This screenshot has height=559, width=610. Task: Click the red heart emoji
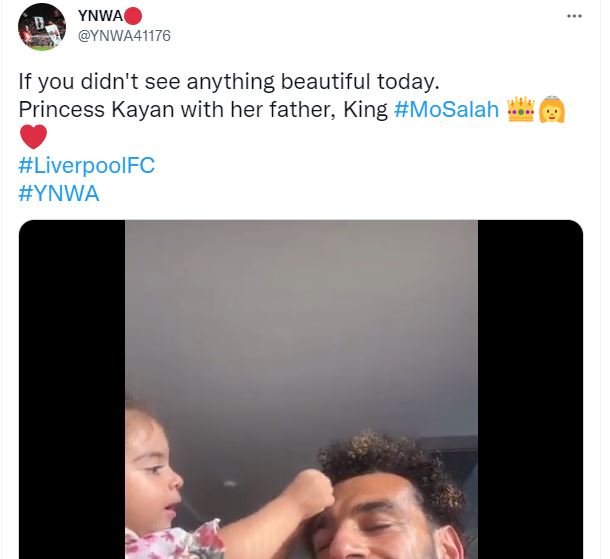tap(35, 137)
